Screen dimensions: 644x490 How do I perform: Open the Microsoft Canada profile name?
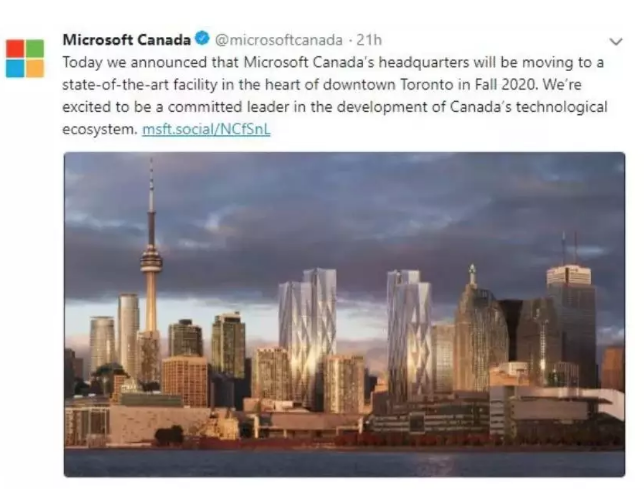point(127,41)
